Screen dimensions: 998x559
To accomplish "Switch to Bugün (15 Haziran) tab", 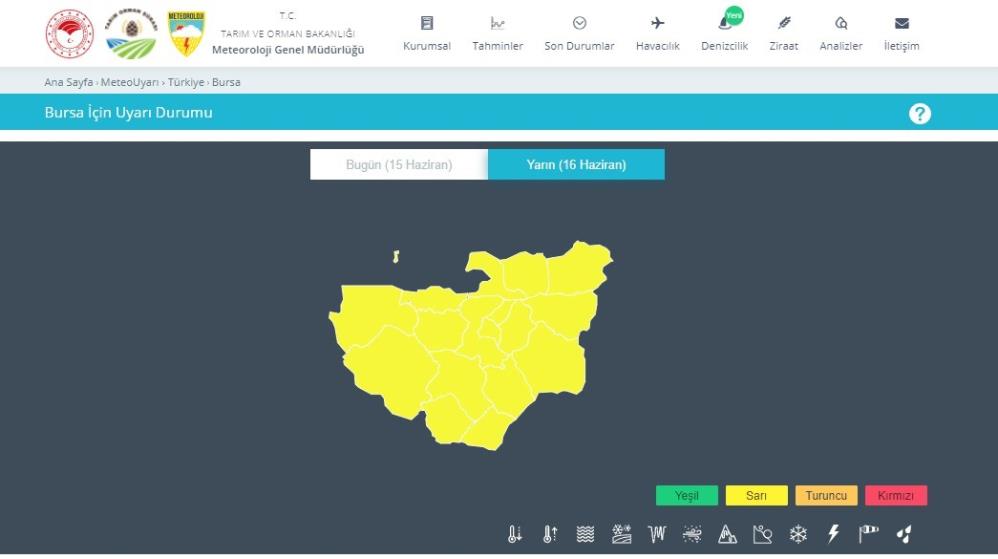I will click(x=399, y=165).
